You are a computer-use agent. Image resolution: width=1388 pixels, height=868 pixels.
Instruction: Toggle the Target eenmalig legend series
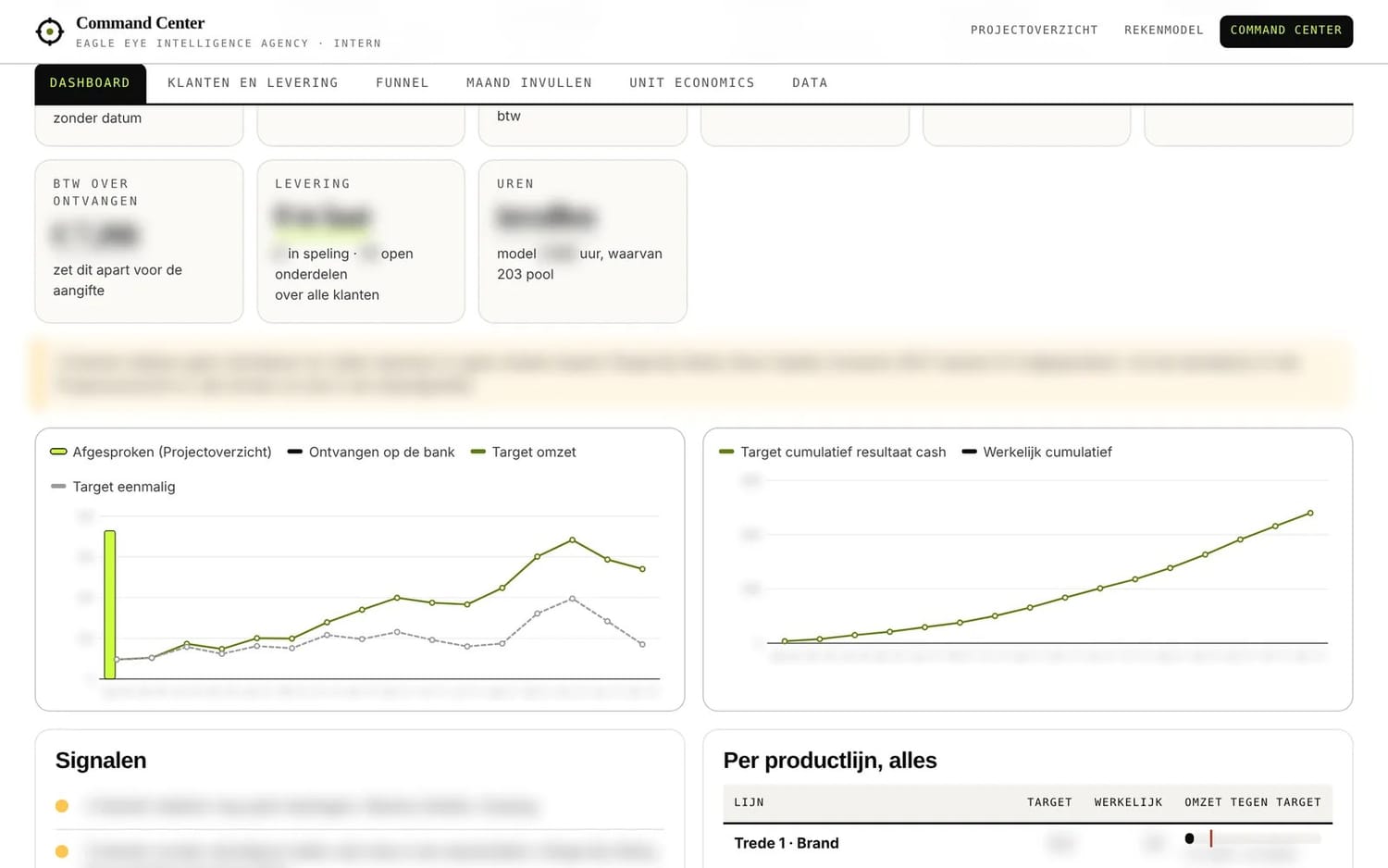point(113,487)
